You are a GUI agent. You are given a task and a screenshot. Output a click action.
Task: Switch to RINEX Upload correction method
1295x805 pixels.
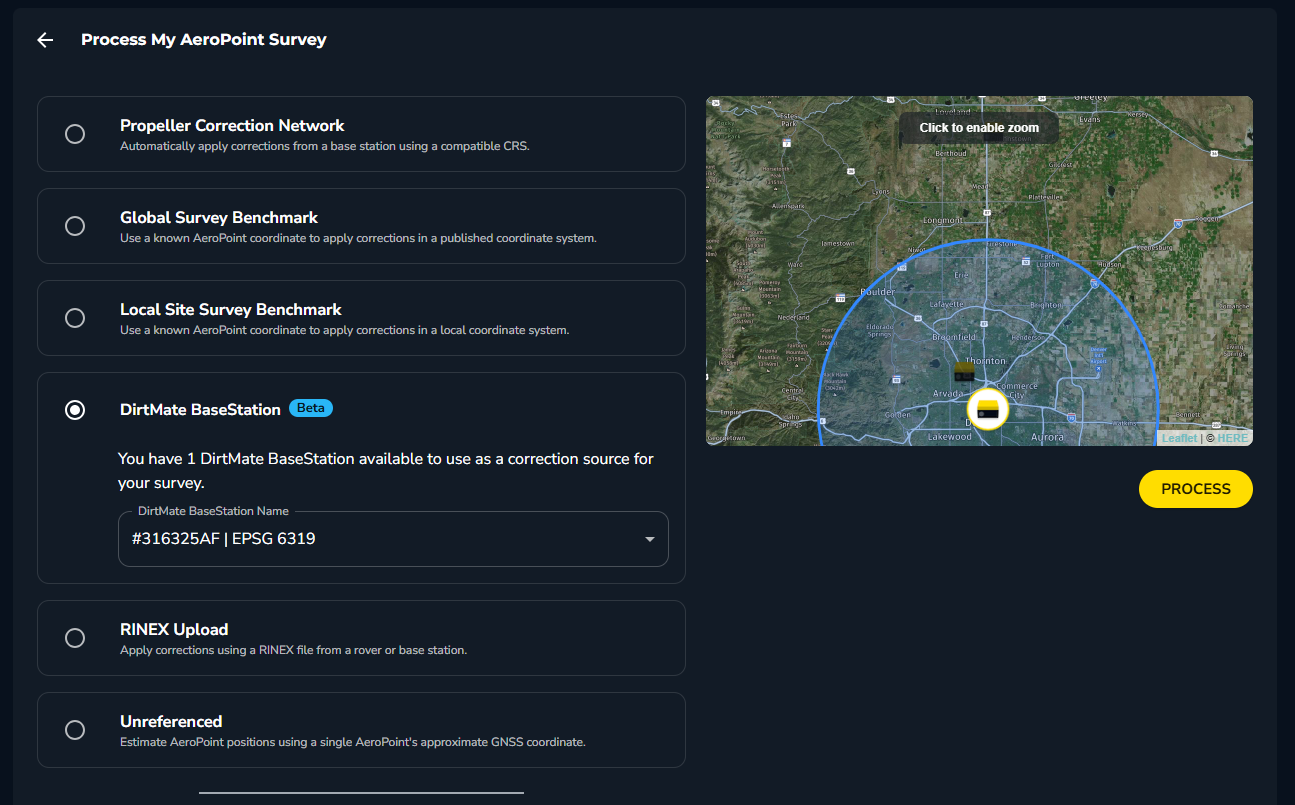(x=75, y=638)
